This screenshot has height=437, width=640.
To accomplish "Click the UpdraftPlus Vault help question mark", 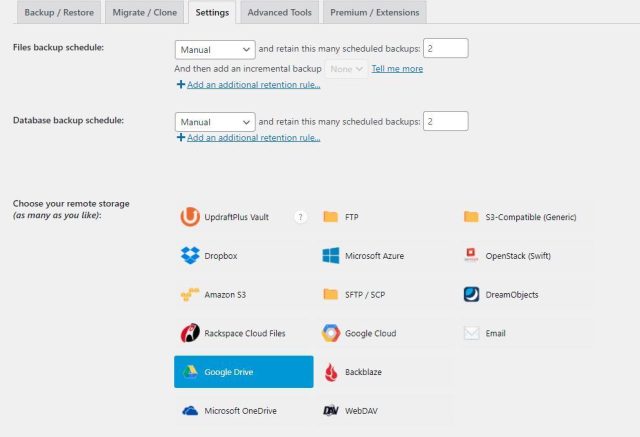I will (299, 217).
